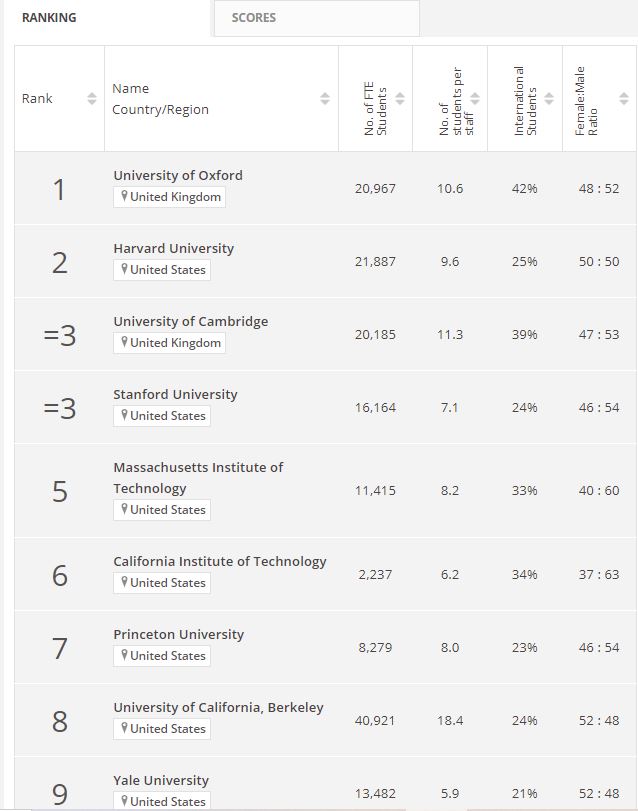638x811 pixels.
Task: Switch to the Scores tab
Action: pos(254,18)
